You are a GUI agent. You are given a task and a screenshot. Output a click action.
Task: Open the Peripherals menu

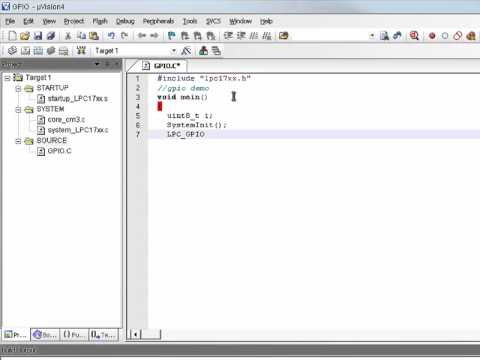[x=158, y=21]
